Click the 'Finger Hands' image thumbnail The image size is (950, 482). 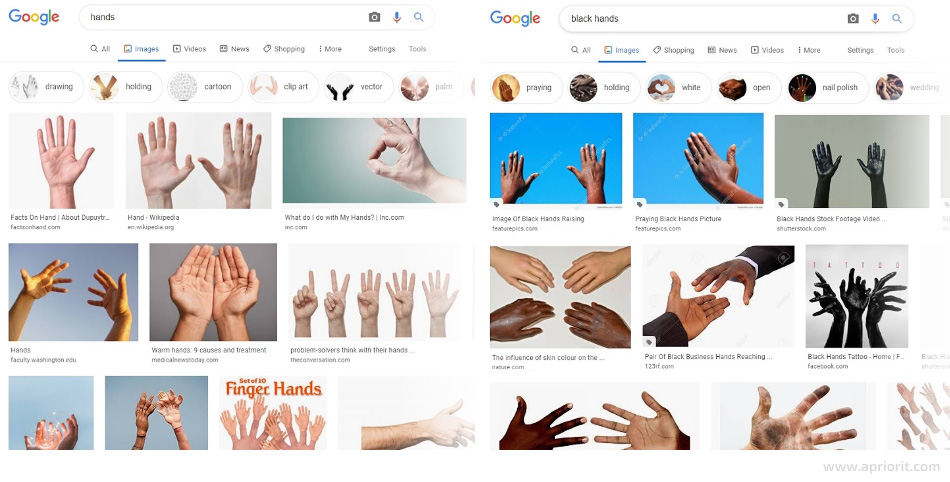273,413
